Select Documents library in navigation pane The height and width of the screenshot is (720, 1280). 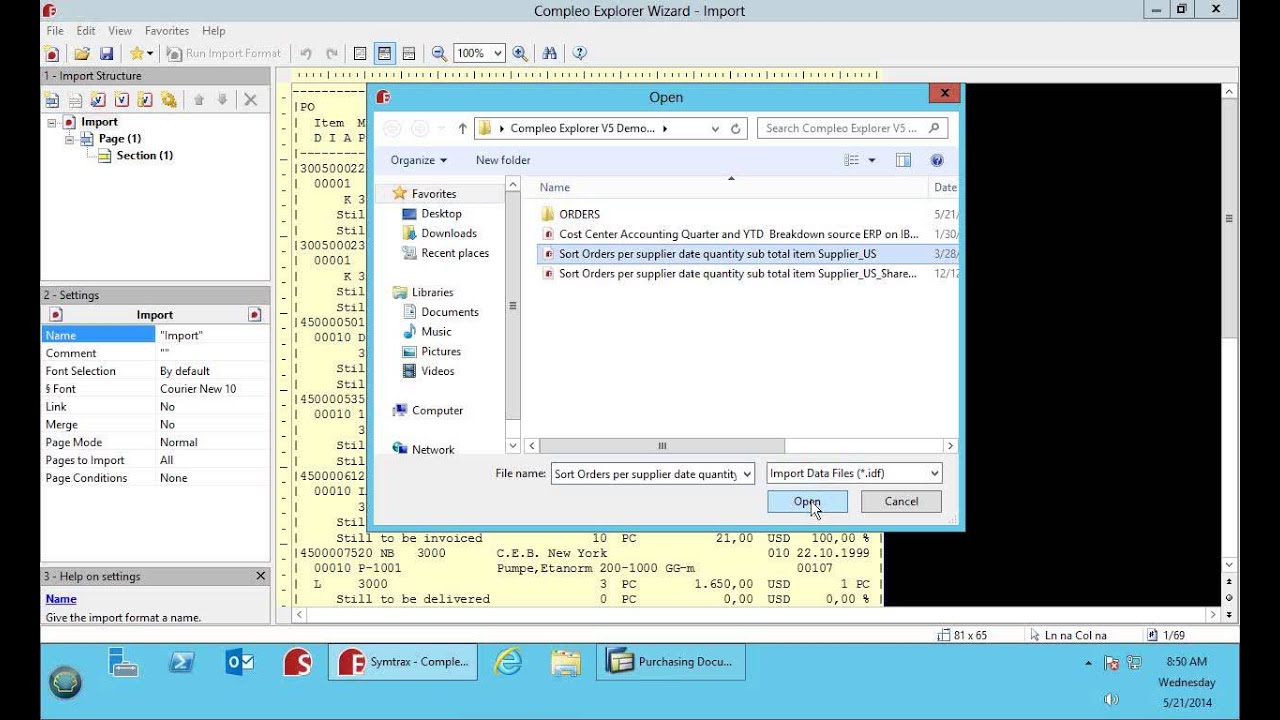[450, 312]
